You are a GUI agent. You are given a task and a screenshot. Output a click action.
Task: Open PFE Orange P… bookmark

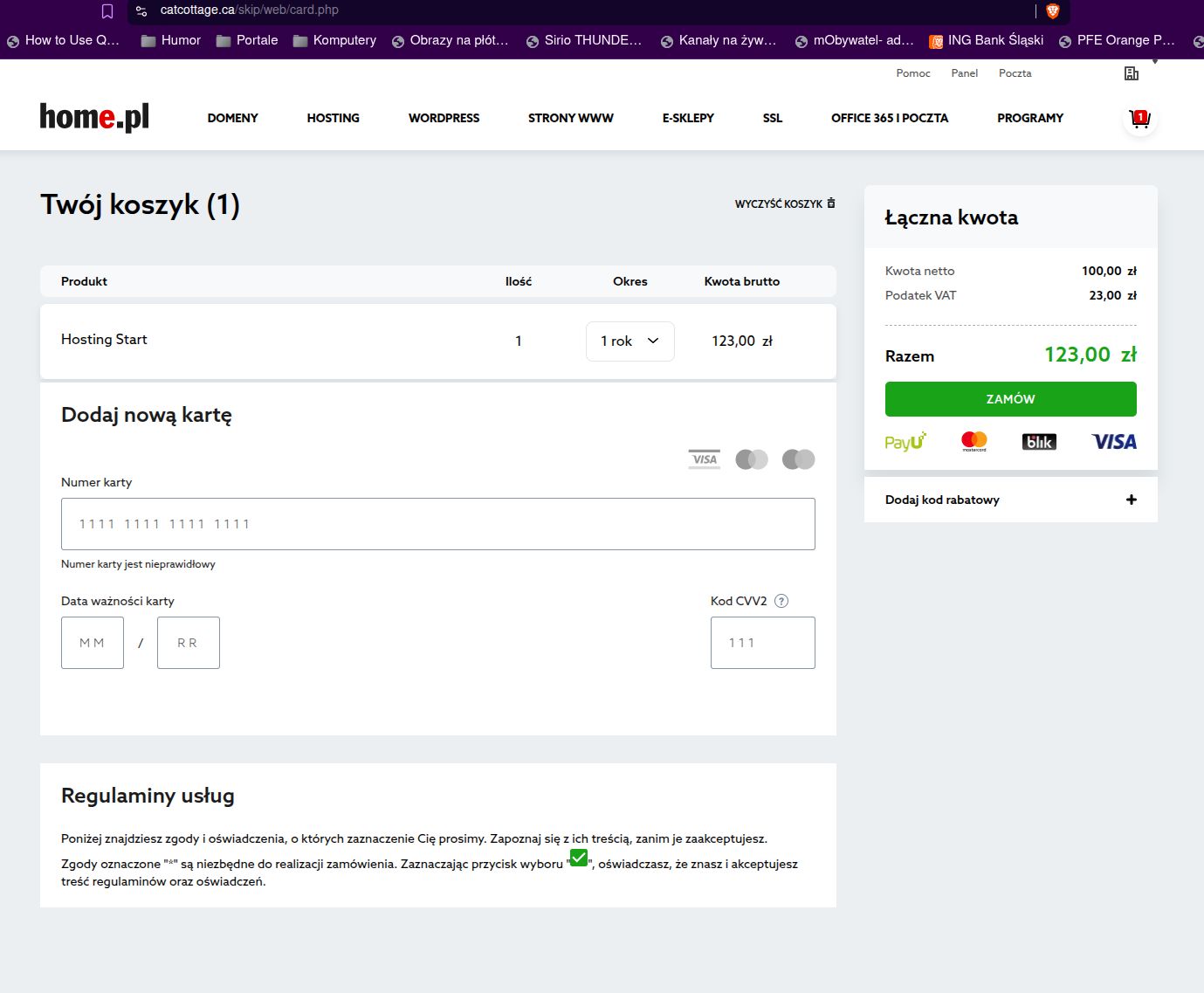click(x=1117, y=40)
